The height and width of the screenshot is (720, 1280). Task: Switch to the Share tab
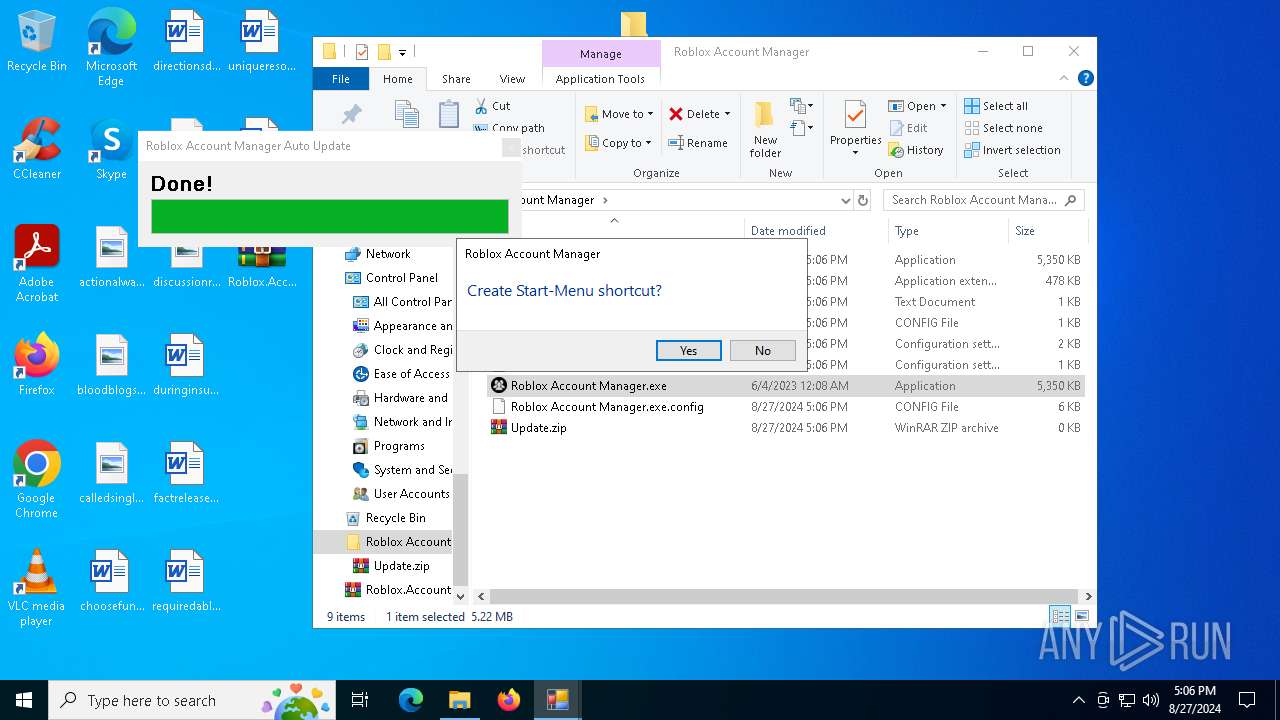pyautogui.click(x=456, y=79)
